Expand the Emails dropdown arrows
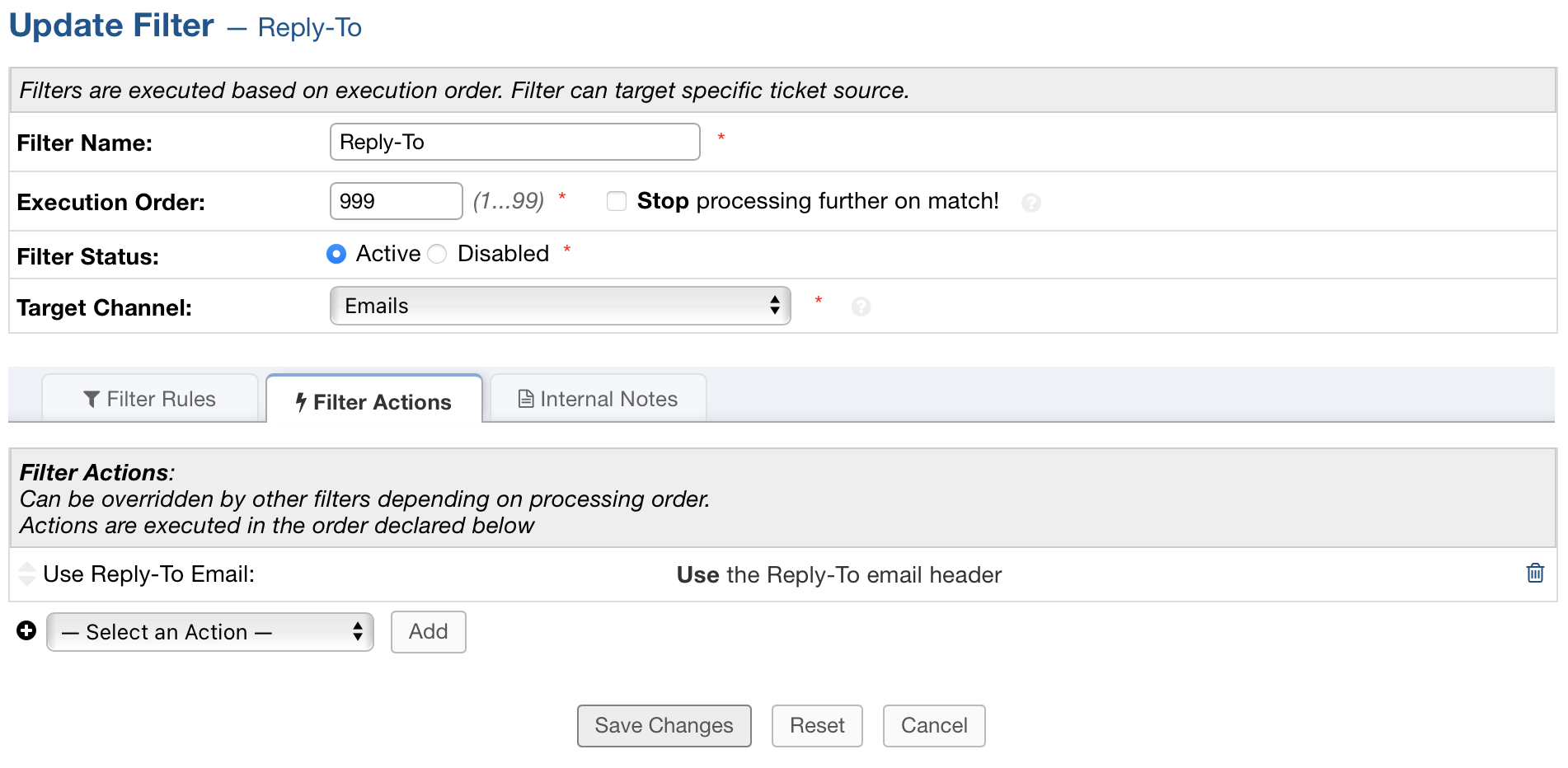 pos(773,306)
